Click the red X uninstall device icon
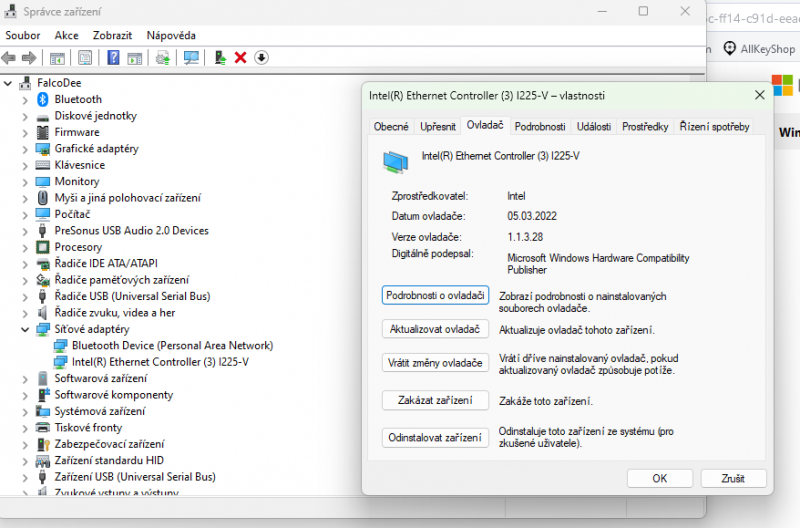This screenshot has height=528, width=800. coord(240,58)
